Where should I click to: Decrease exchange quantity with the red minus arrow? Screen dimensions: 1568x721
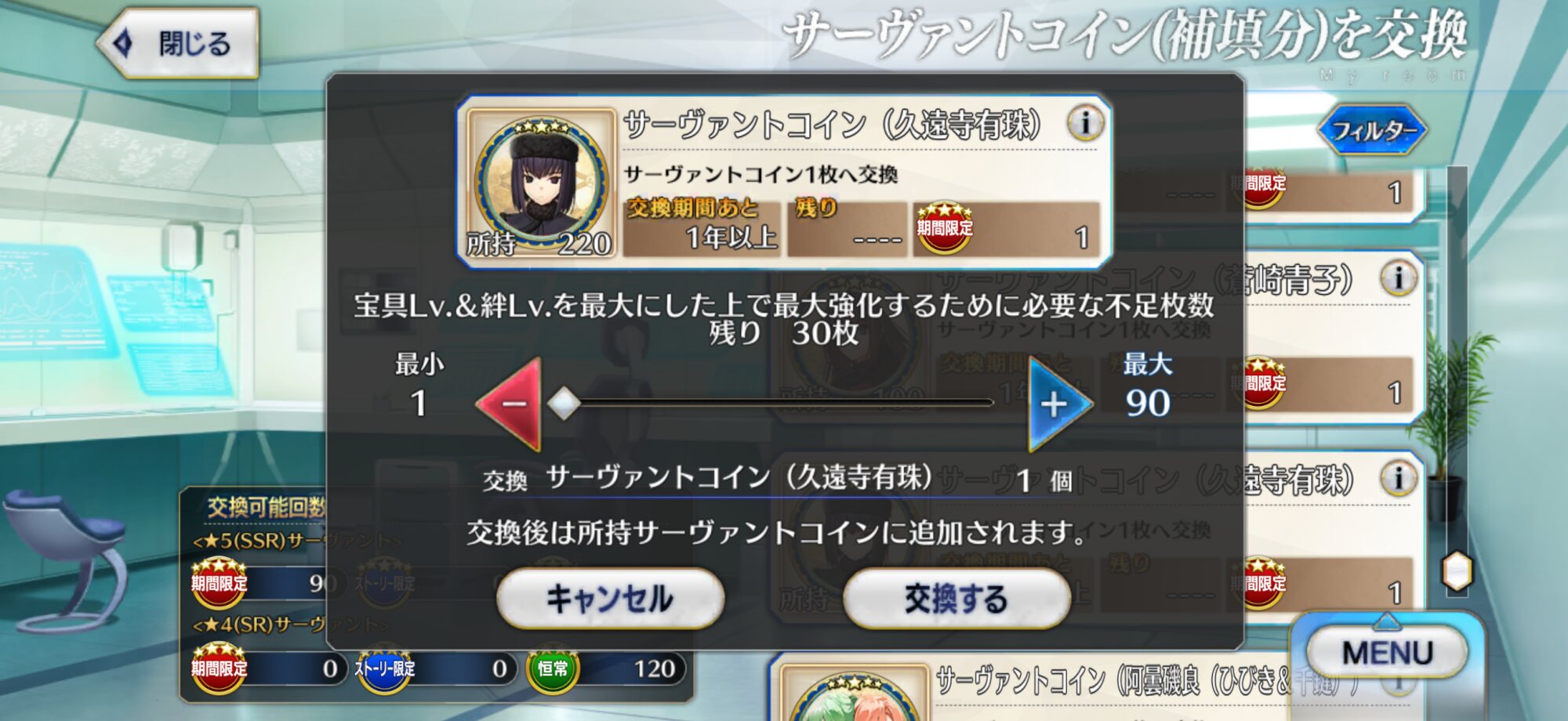(x=510, y=404)
